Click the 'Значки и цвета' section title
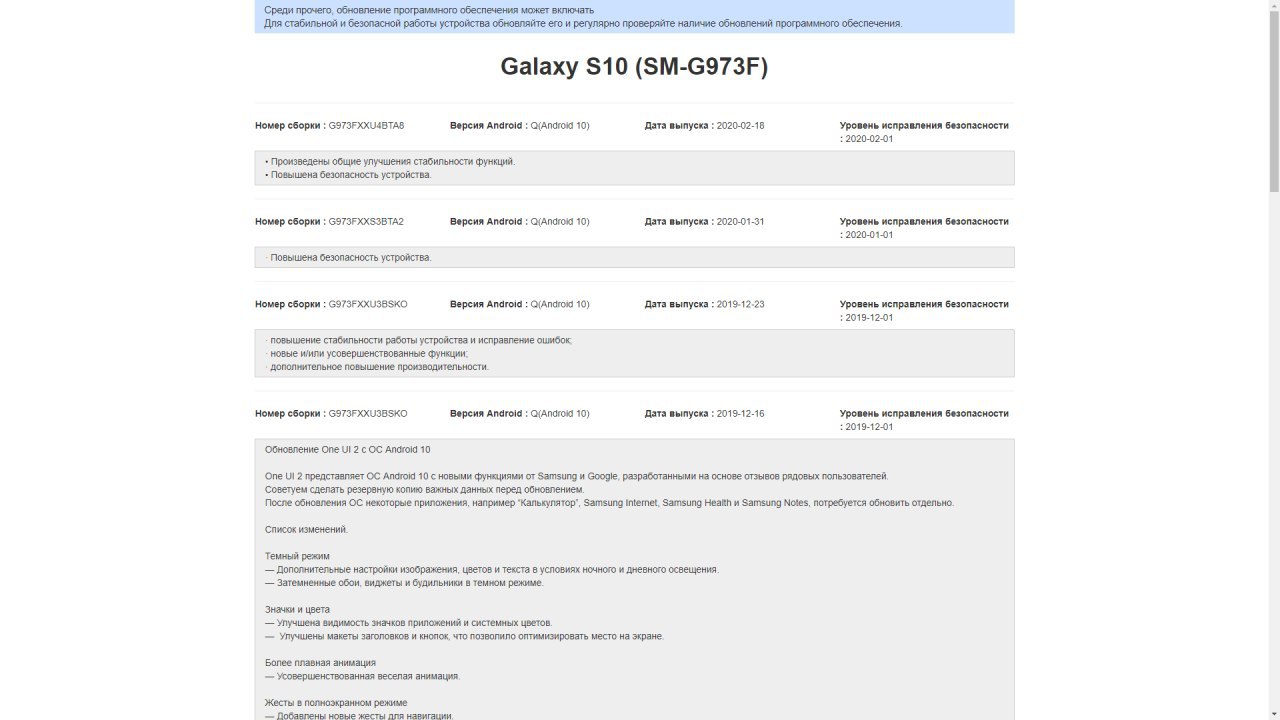The image size is (1280, 720). click(x=297, y=610)
